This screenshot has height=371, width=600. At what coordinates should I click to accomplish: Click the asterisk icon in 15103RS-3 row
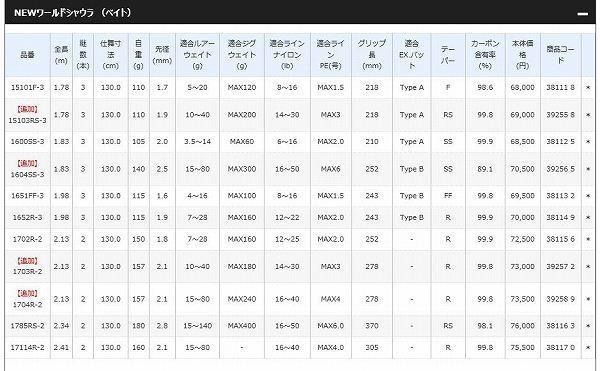[x=588, y=115]
